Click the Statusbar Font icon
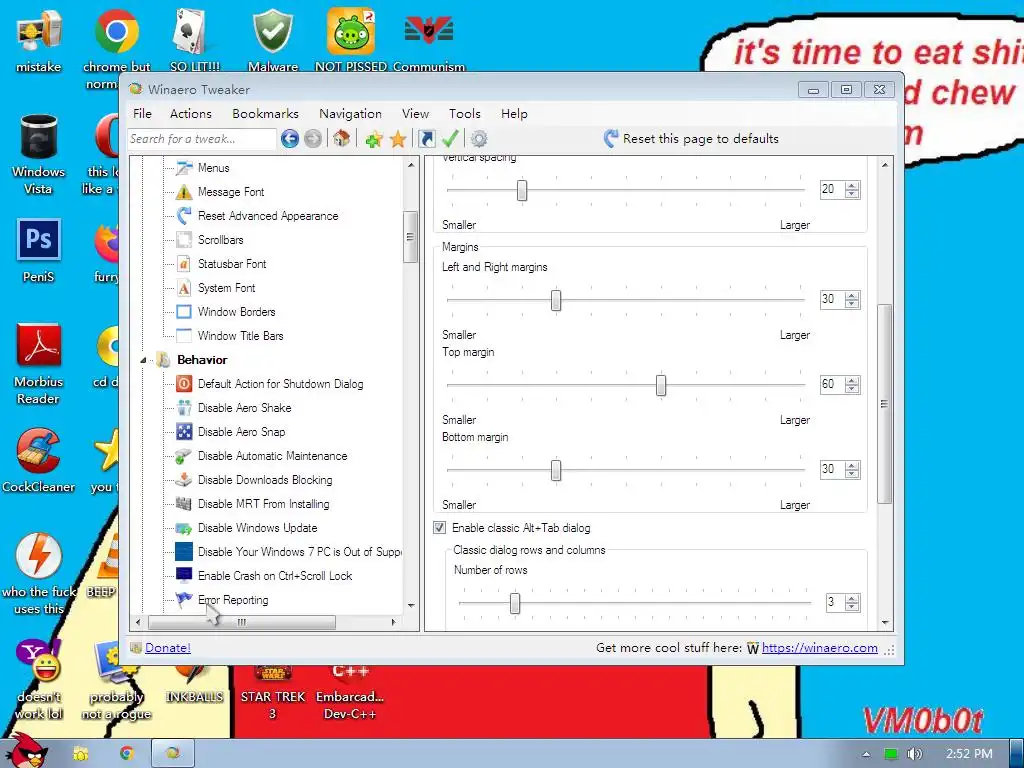The image size is (1024, 768). coord(184,264)
